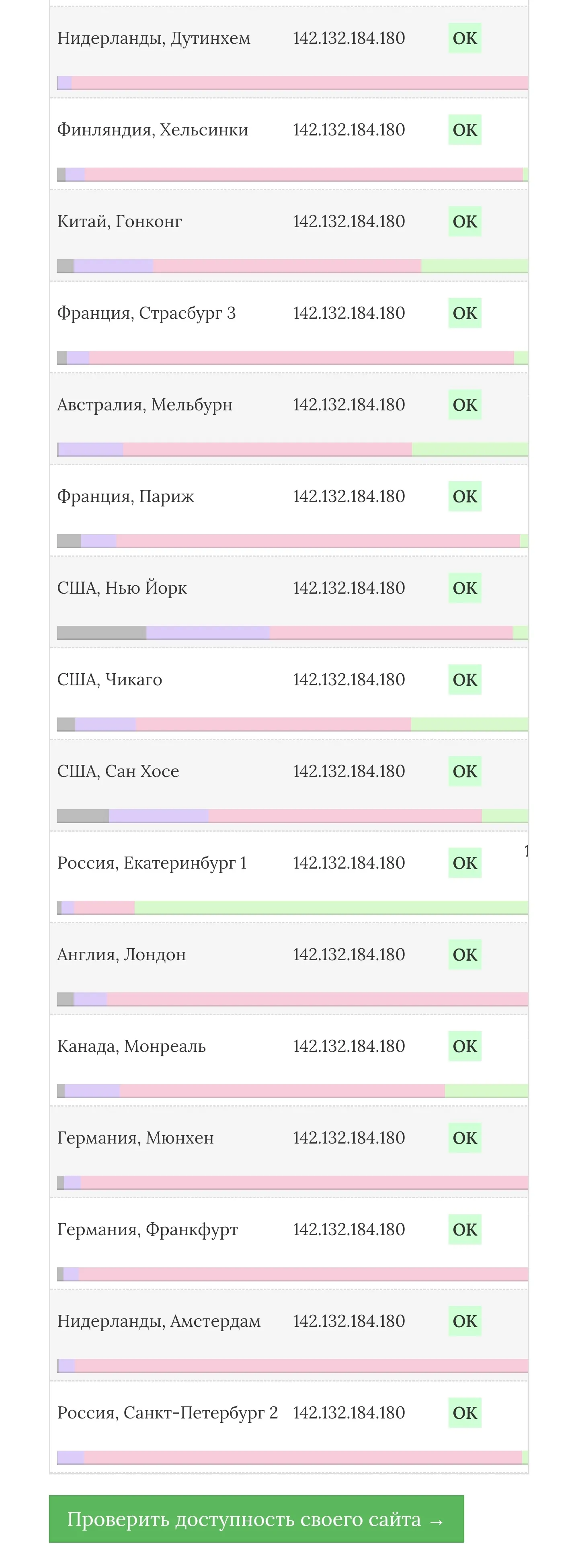The width and height of the screenshot is (578, 1568).
Task: Click the timing bar under Китай, Гонконг
Action: pos(293,266)
